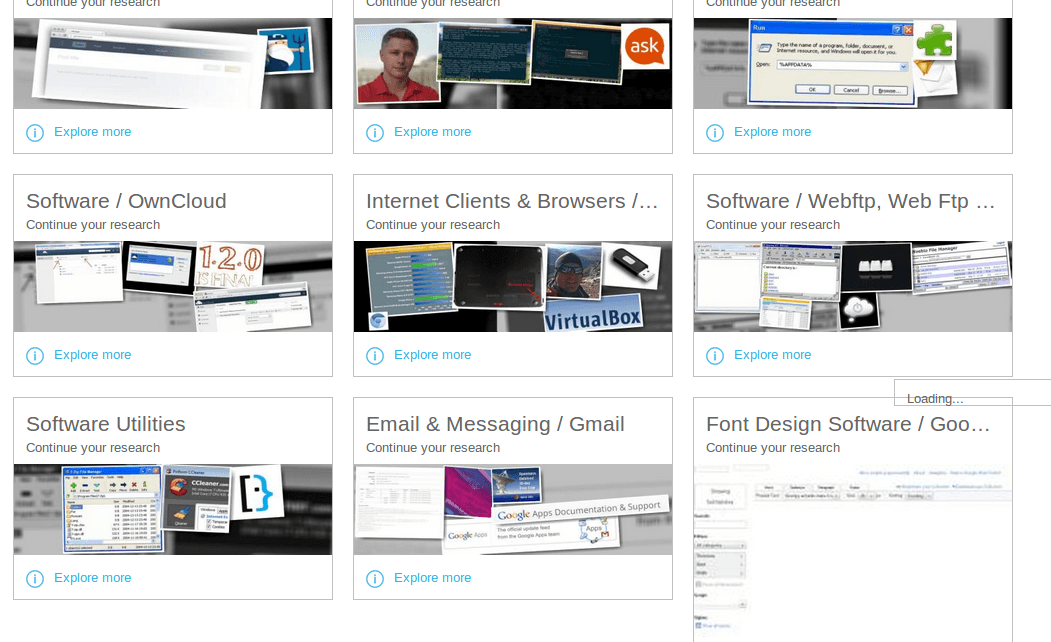Click the info icon below the pirate-mascot image
This screenshot has width=1051, height=642.
[x=35, y=133]
